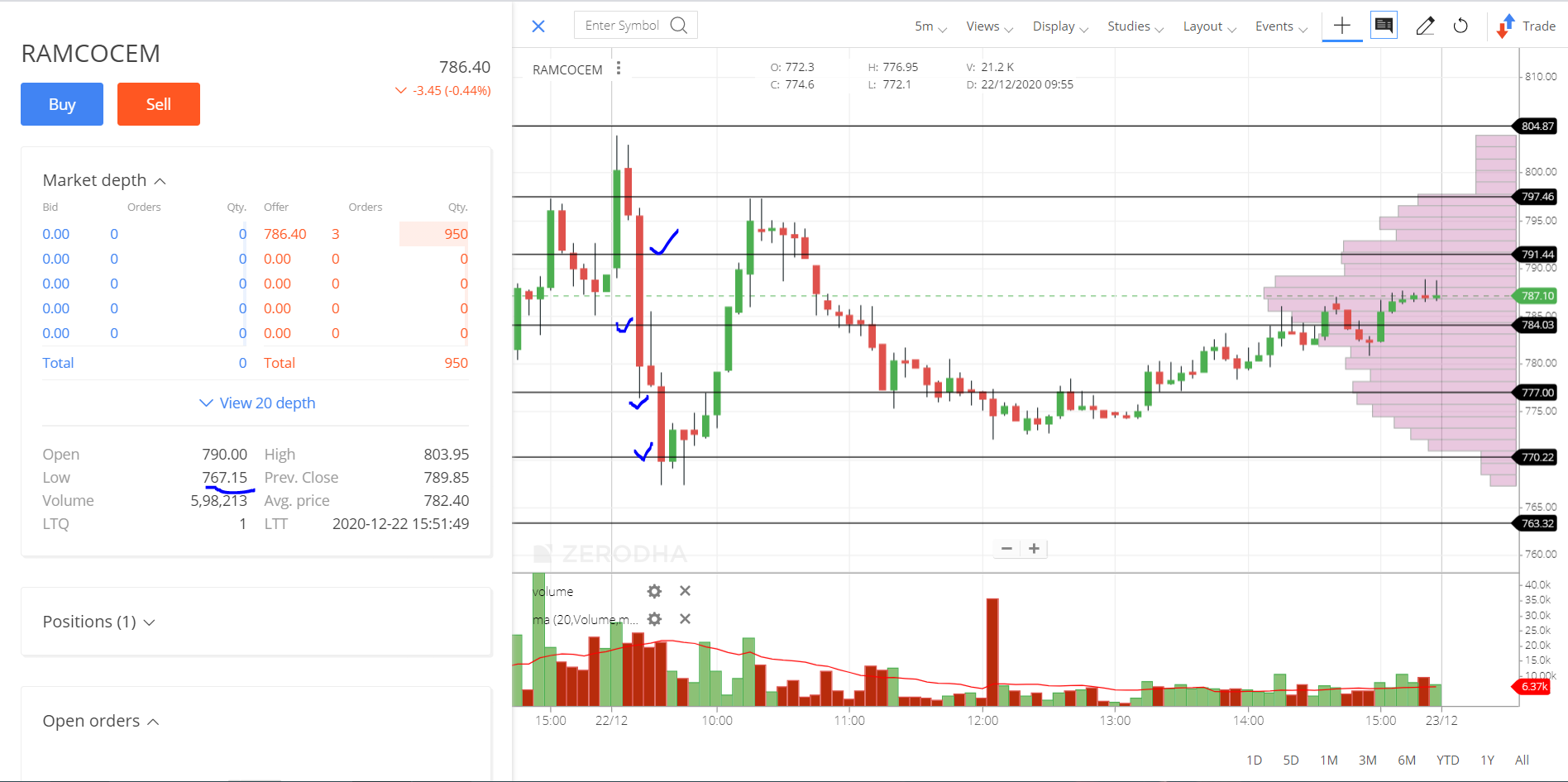Click the Buy button
Viewport: 1568px width, 782px height.
(x=62, y=104)
